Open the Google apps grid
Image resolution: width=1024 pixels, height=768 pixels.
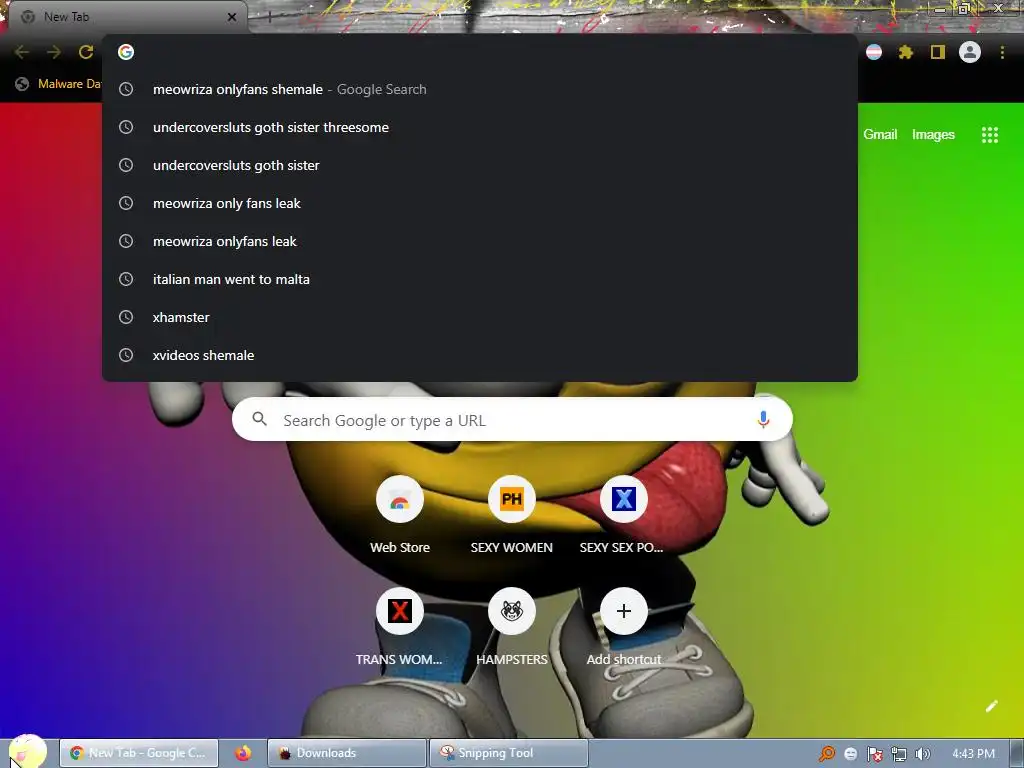tap(990, 135)
